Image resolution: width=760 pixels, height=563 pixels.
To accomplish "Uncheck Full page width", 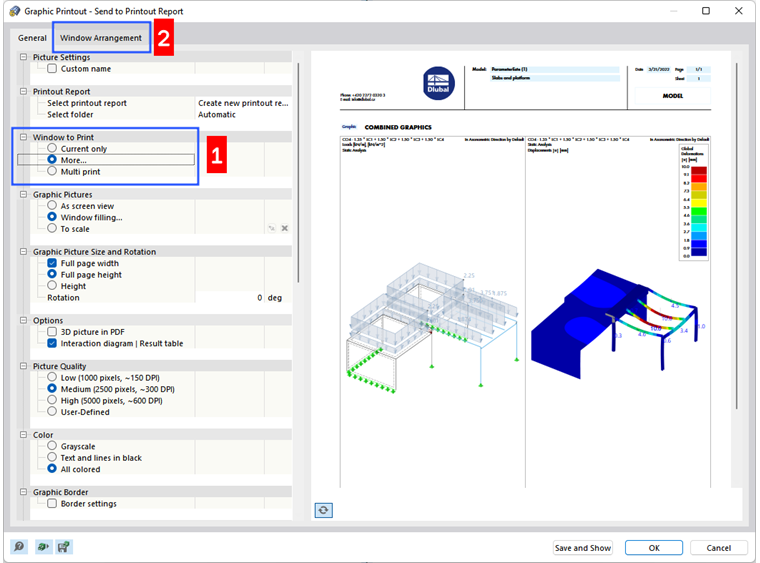I will point(52,263).
